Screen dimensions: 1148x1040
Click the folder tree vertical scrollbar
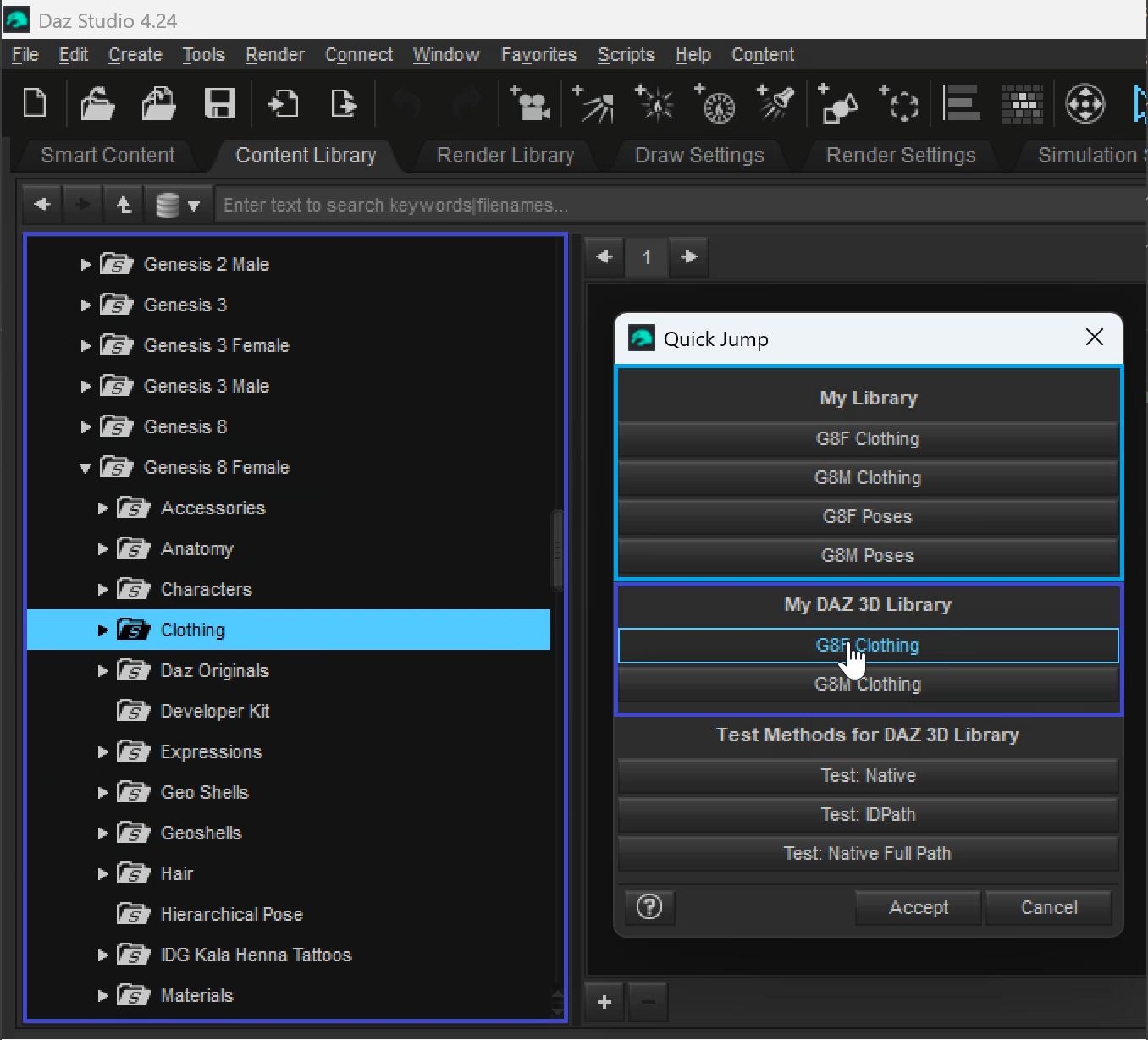click(557, 549)
